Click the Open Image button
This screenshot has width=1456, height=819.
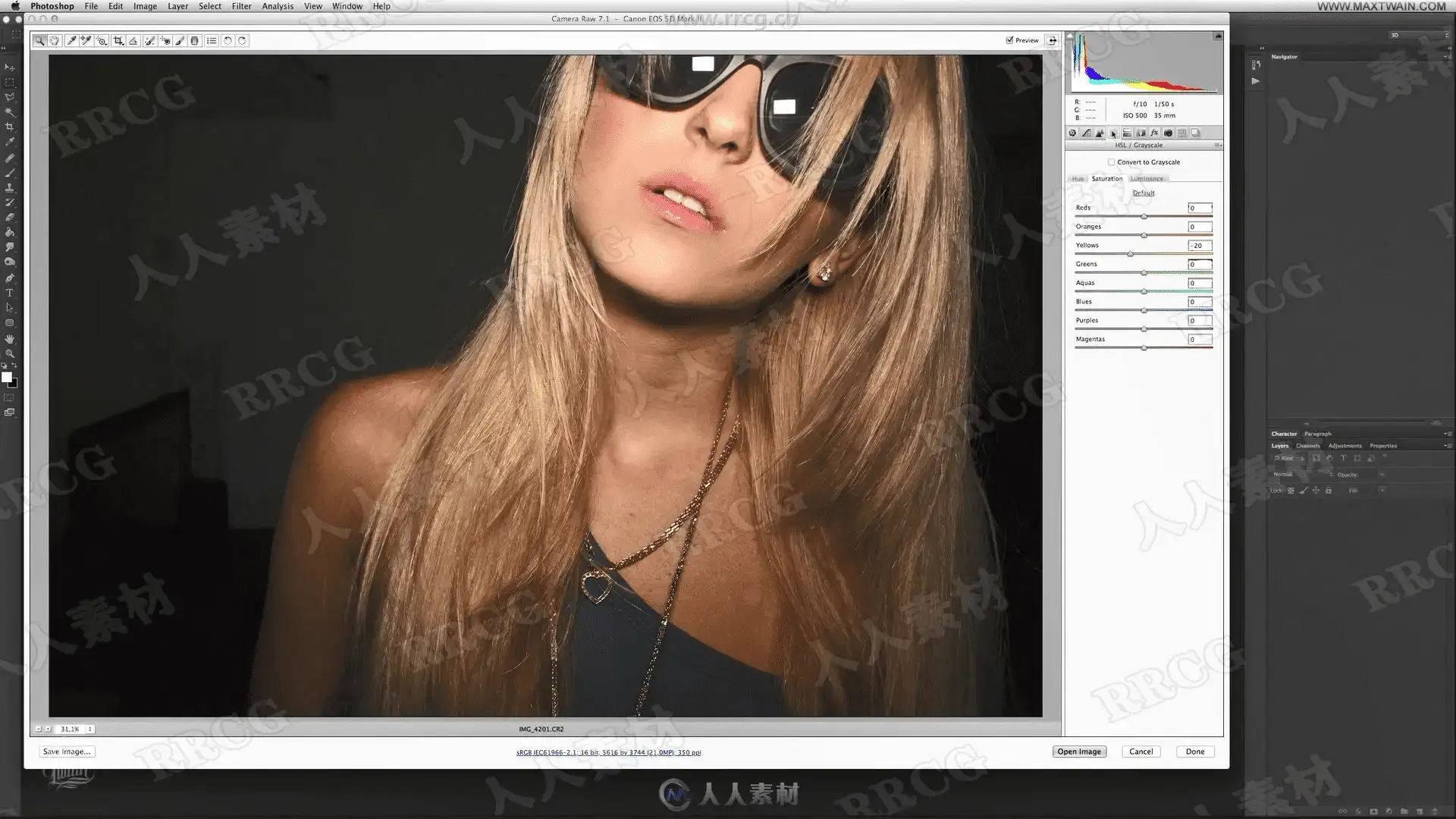pos(1078,752)
